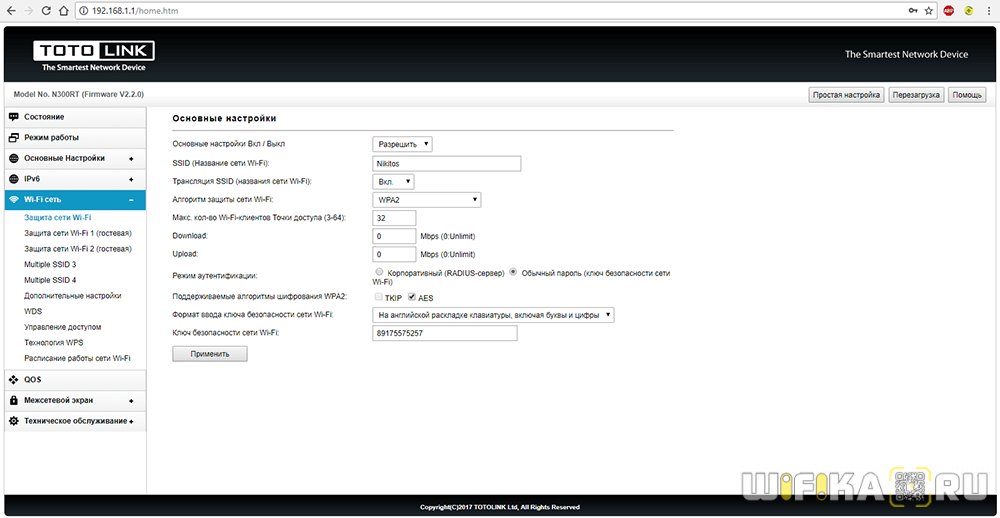Click the QOS icon in sidebar
Image resolution: width=1000 pixels, height=518 pixels.
(x=14, y=379)
